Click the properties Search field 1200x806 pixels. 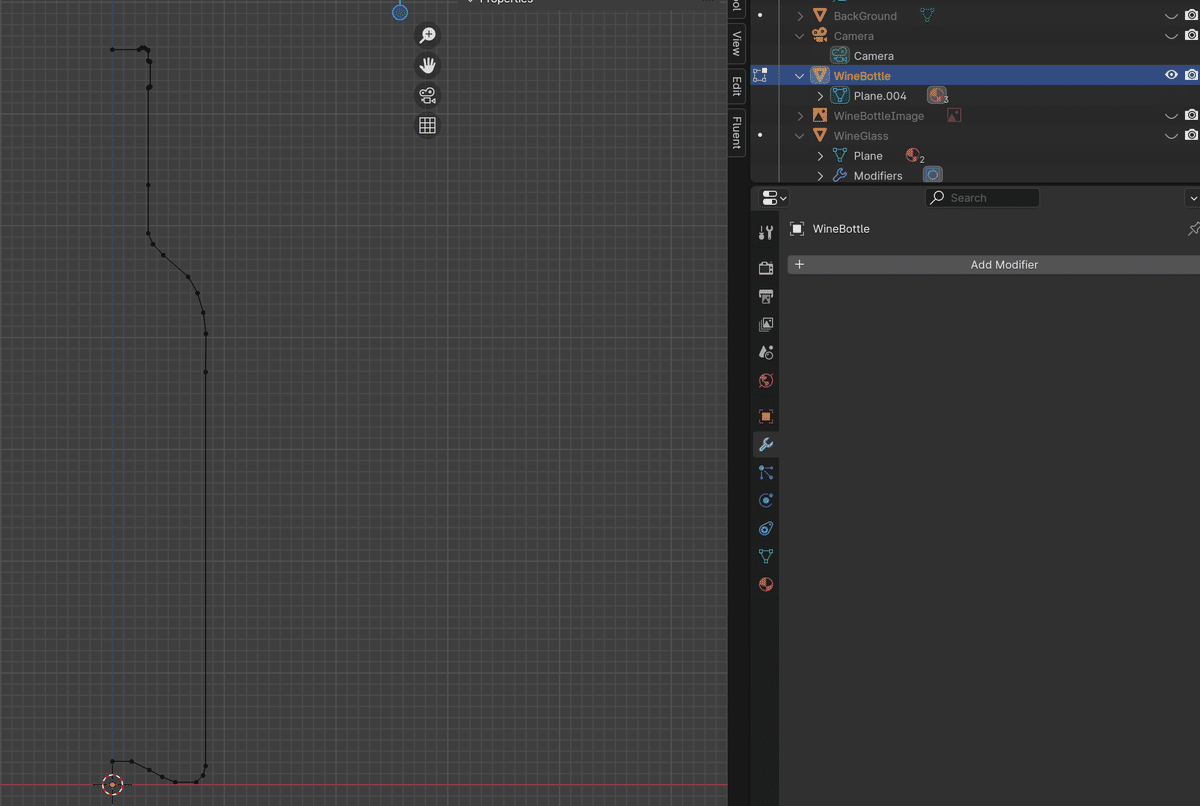pos(983,198)
